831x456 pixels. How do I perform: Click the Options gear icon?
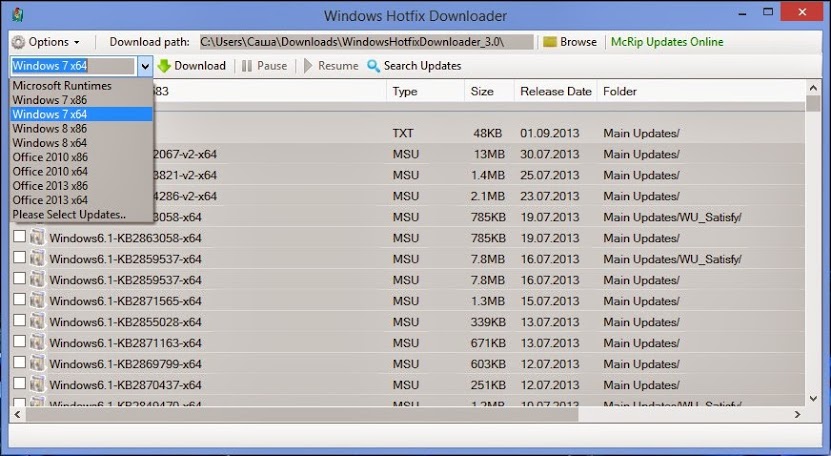(18, 42)
